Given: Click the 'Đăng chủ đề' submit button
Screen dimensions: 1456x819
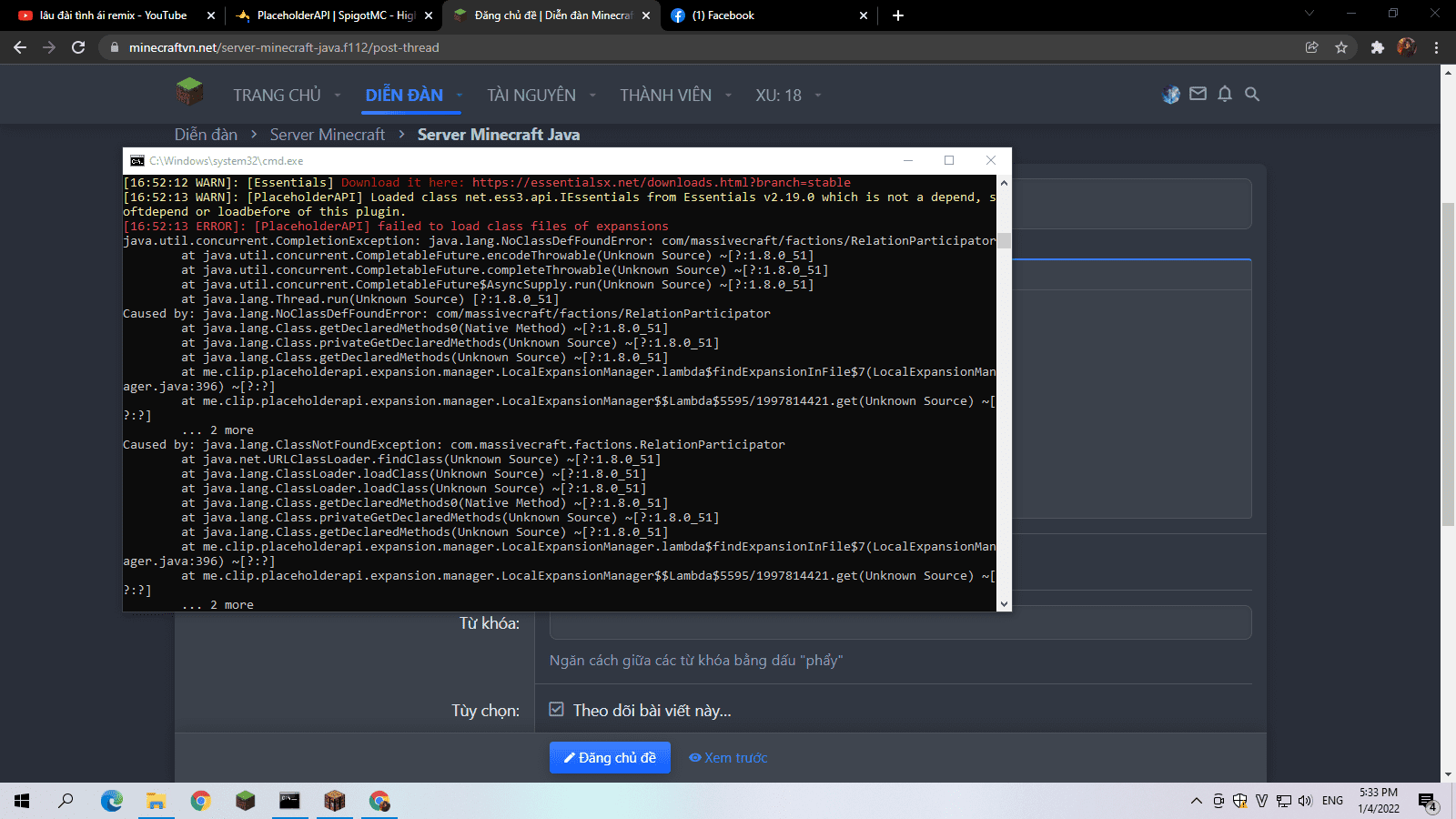Looking at the screenshot, I should [x=610, y=757].
